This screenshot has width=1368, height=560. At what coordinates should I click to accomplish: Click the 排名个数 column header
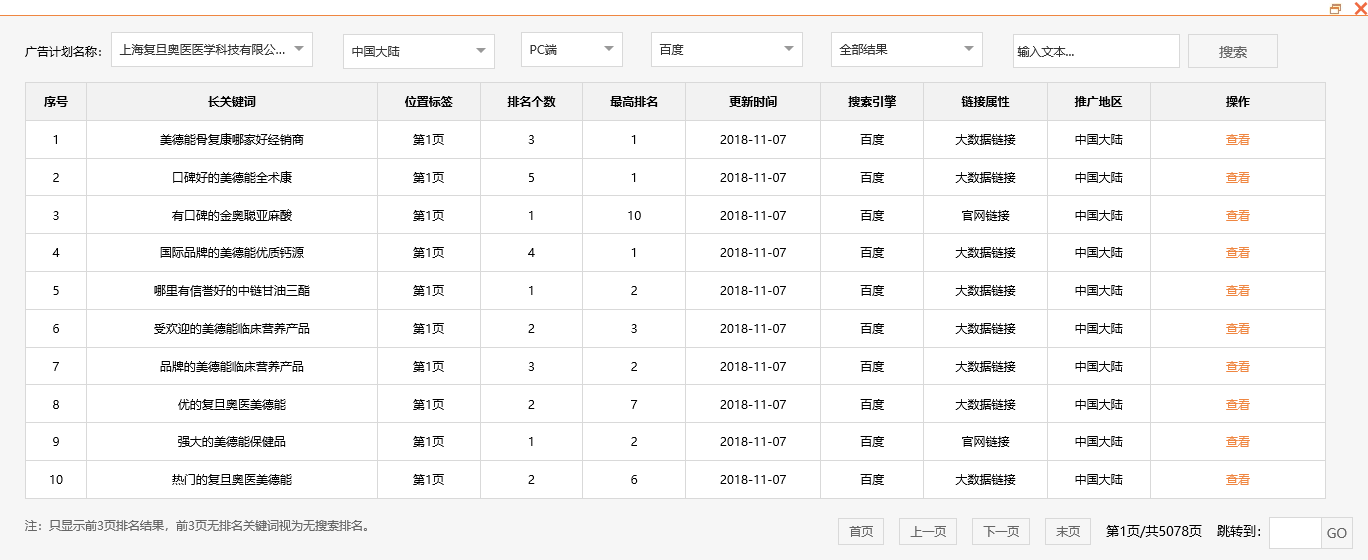click(532, 102)
